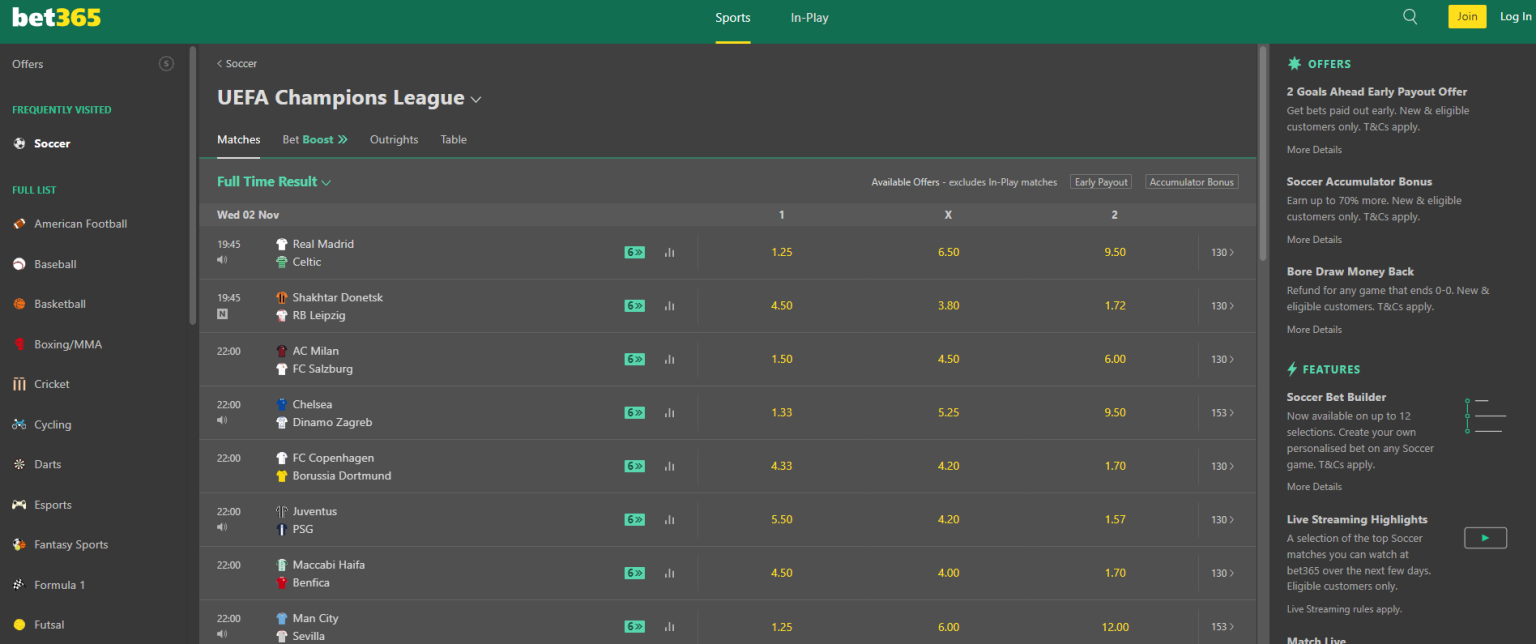Click the audio commentary speaker for Juventus vs PSG

point(222,527)
